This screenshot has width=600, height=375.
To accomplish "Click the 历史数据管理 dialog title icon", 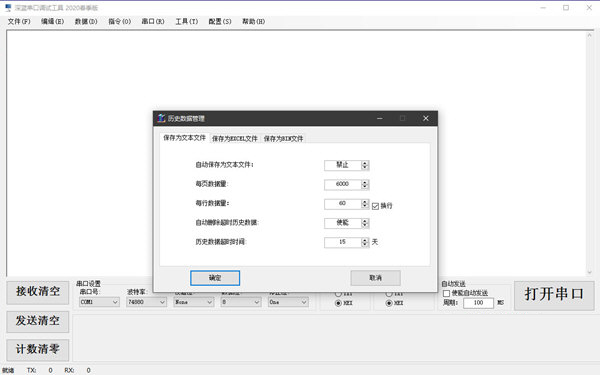I will click(x=161, y=118).
